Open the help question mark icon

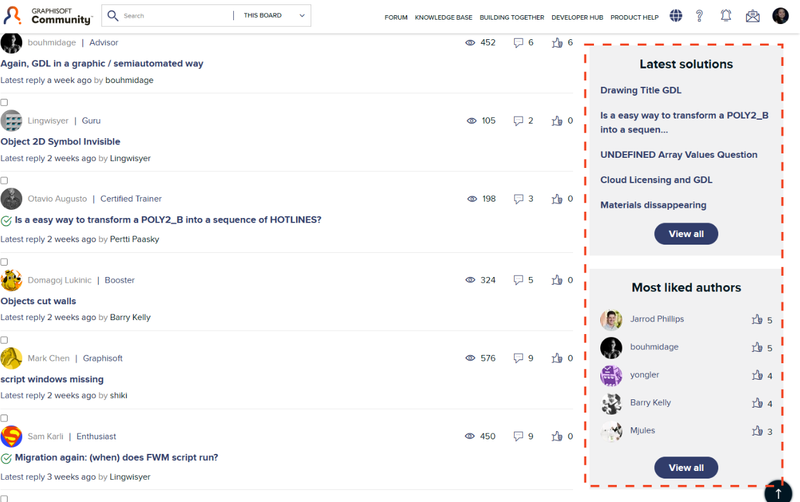tap(699, 16)
